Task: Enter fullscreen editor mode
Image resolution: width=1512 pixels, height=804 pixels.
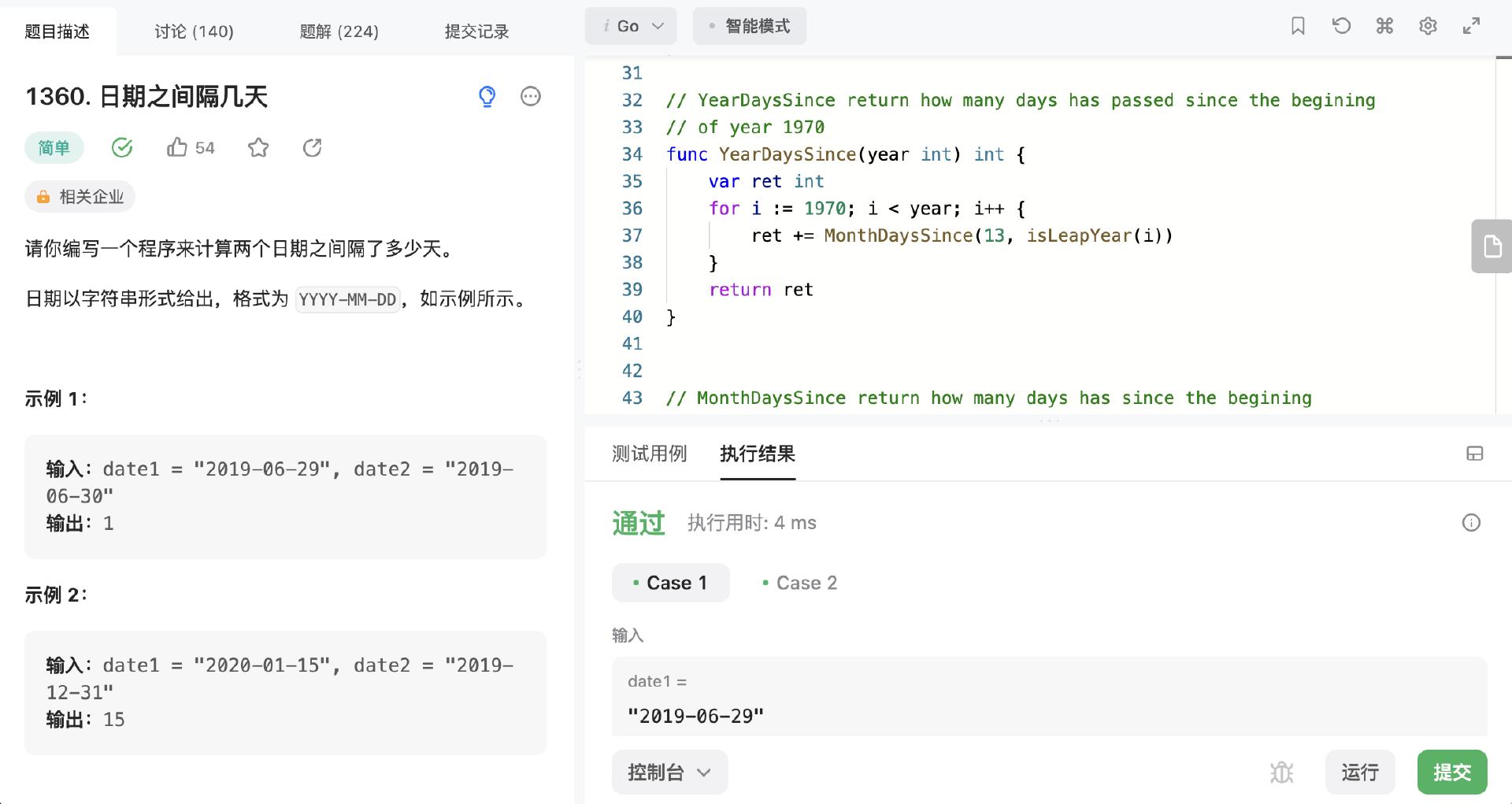Action: pyautogui.click(x=1471, y=26)
